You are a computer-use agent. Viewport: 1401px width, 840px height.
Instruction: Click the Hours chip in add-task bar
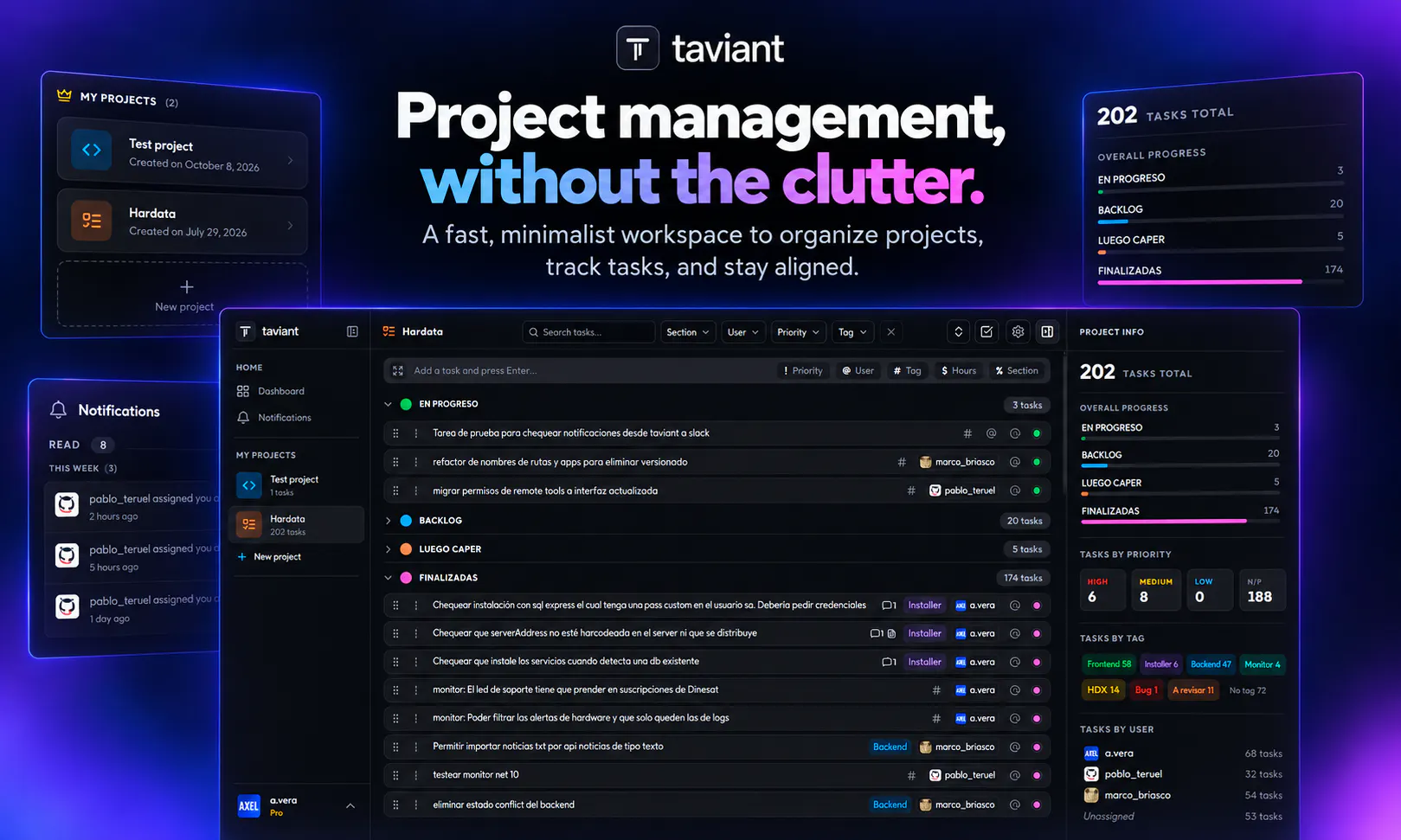tap(959, 370)
